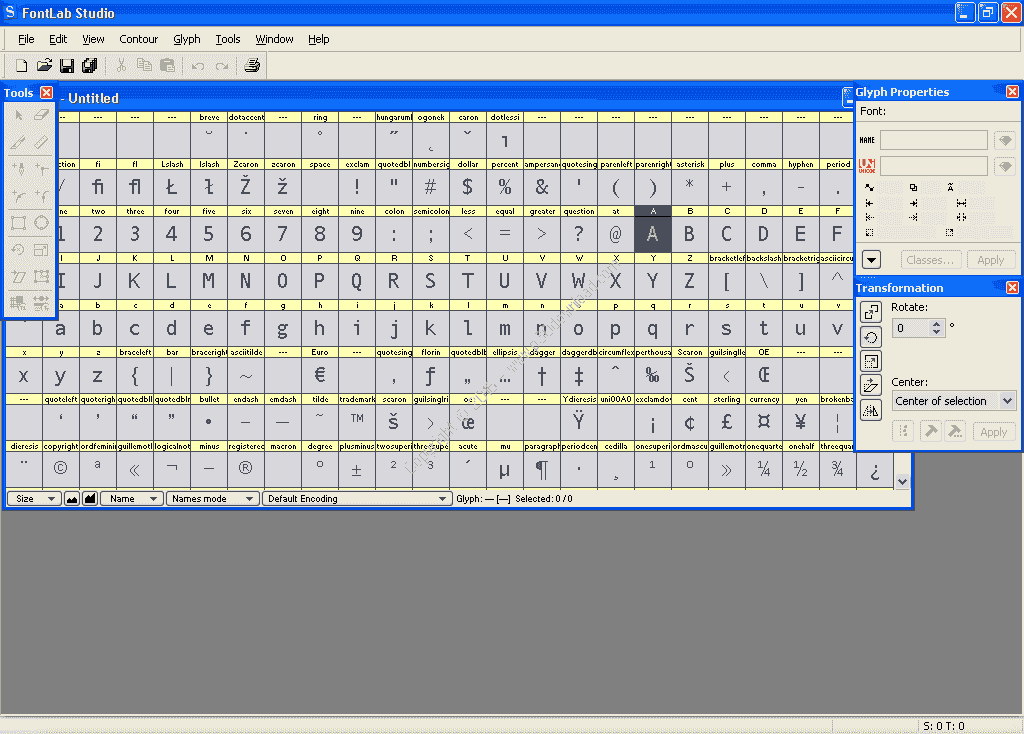Select the Knife tool
1024x734 pixels.
[x=18, y=142]
